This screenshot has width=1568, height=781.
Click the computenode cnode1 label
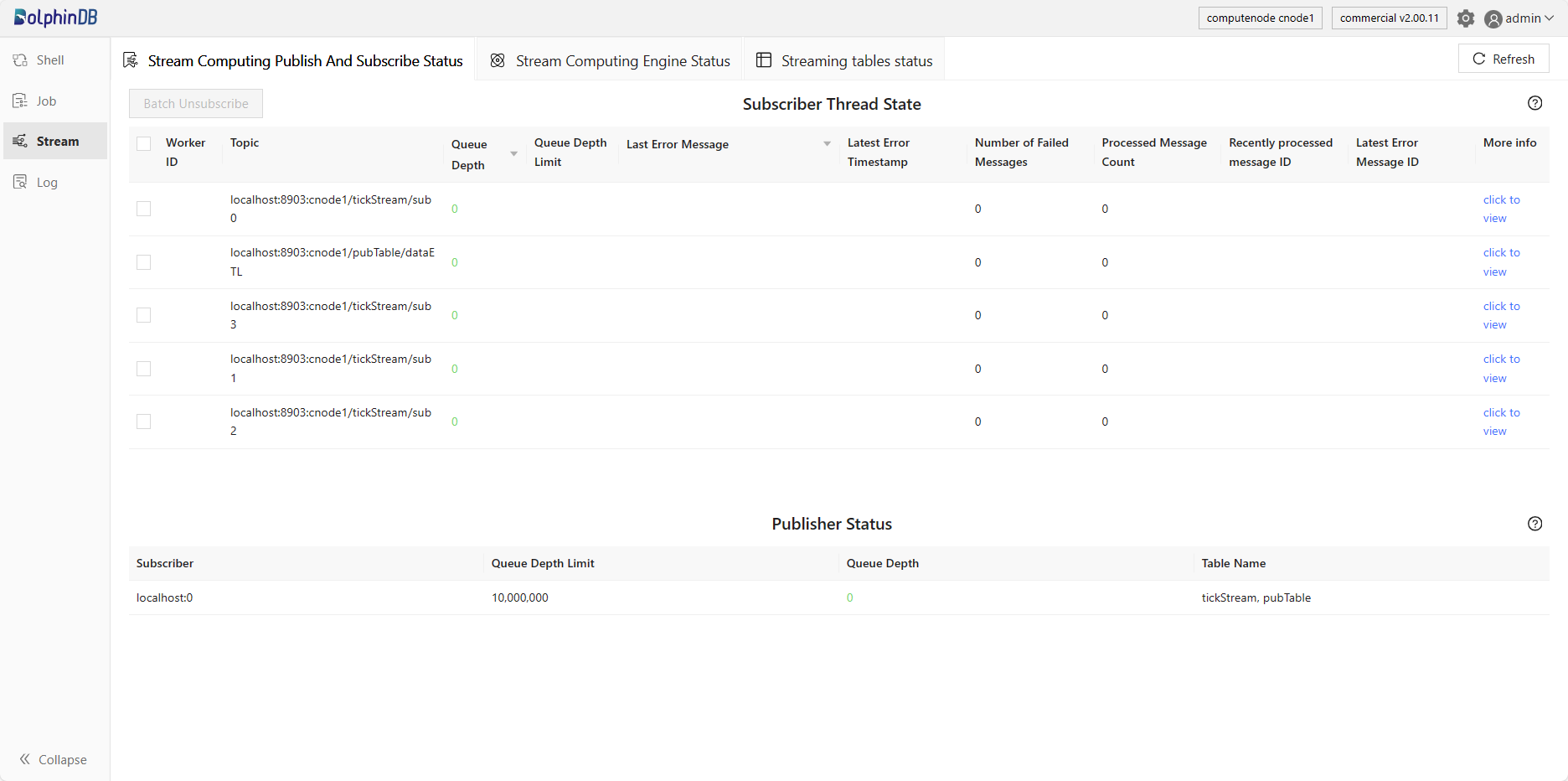coord(1260,18)
